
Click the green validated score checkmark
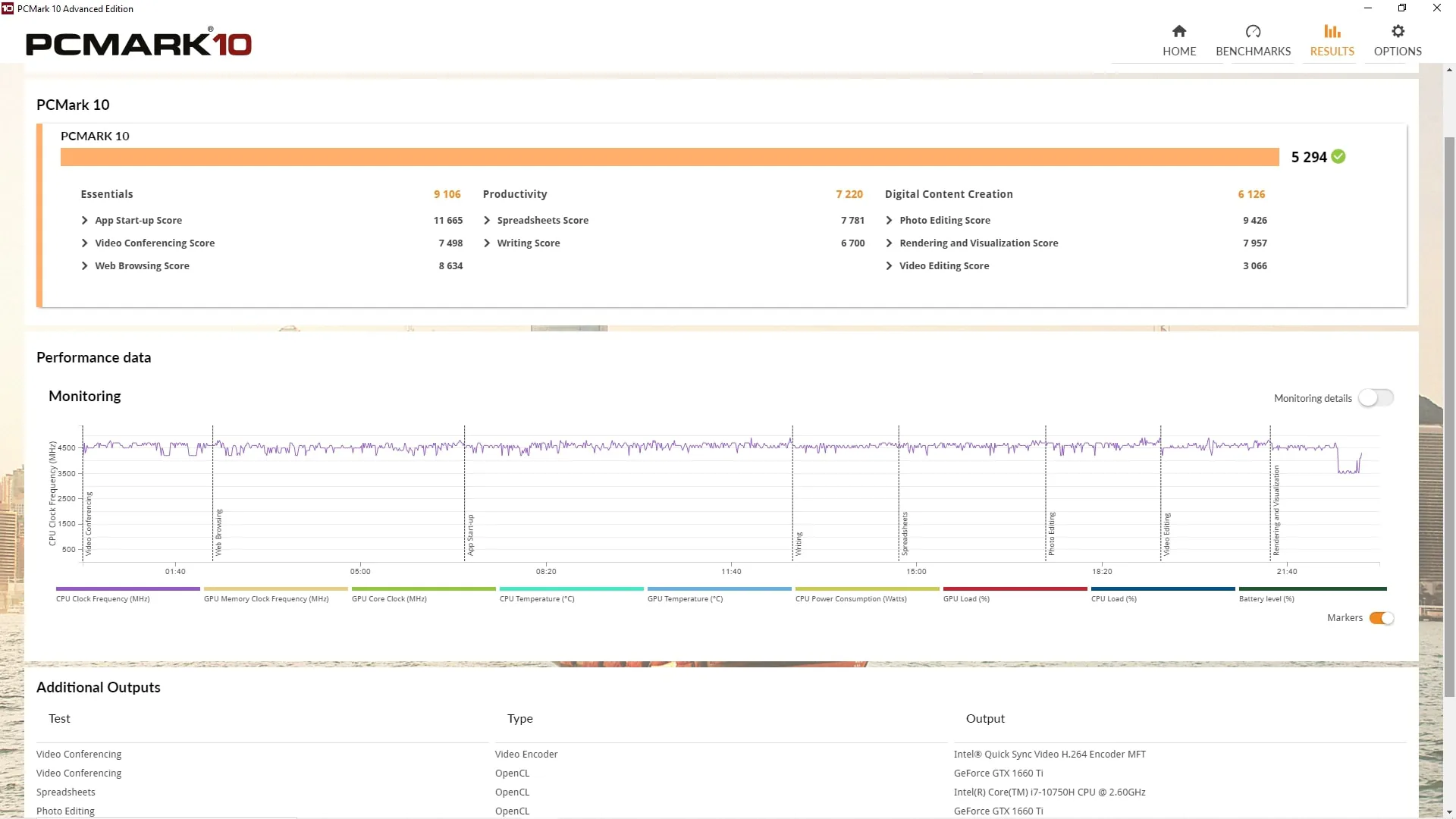1338,157
